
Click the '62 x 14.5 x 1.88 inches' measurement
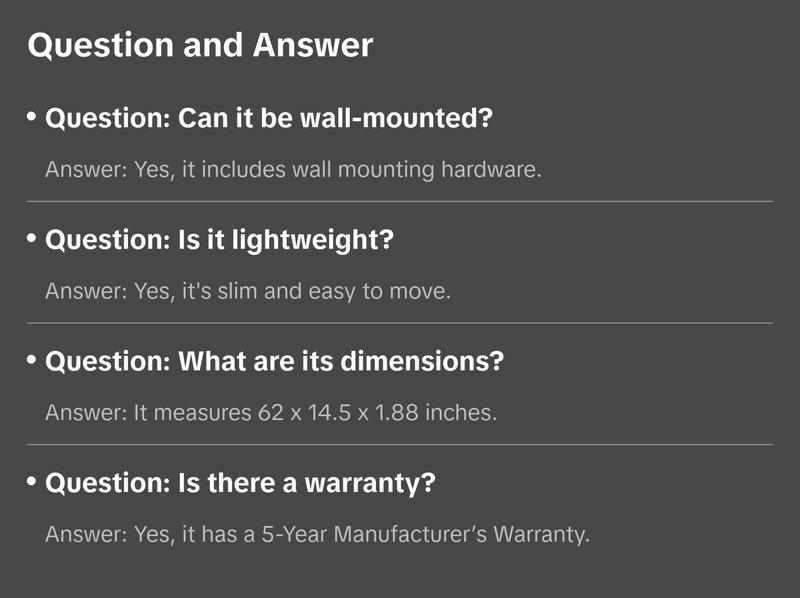(376, 412)
